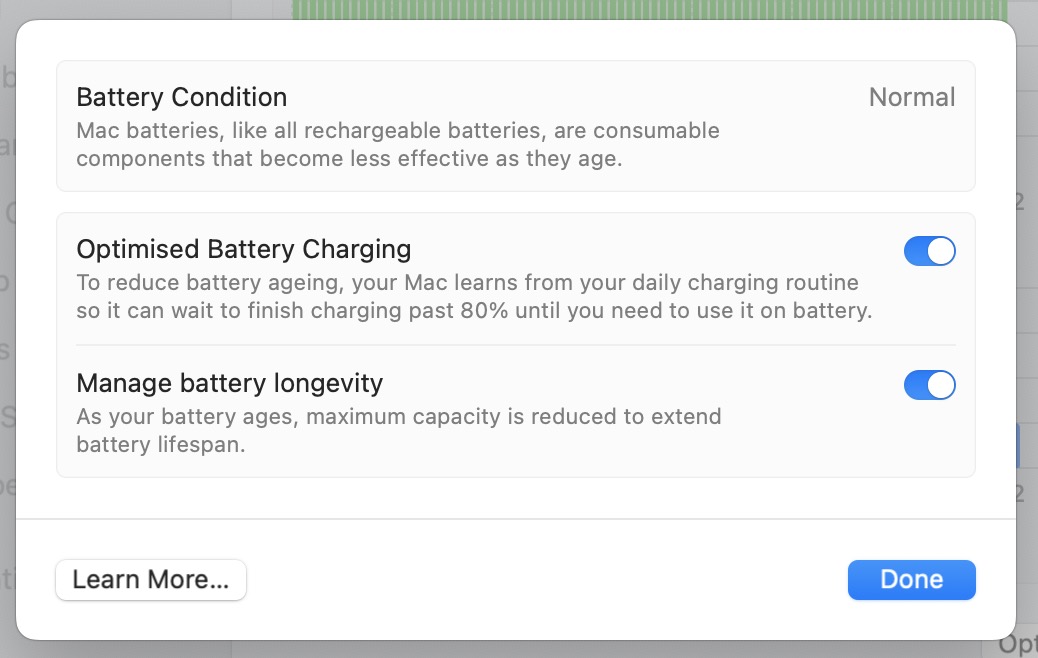1038x658 pixels.
Task: Click the line mentioning components as they age
Action: click(349, 159)
